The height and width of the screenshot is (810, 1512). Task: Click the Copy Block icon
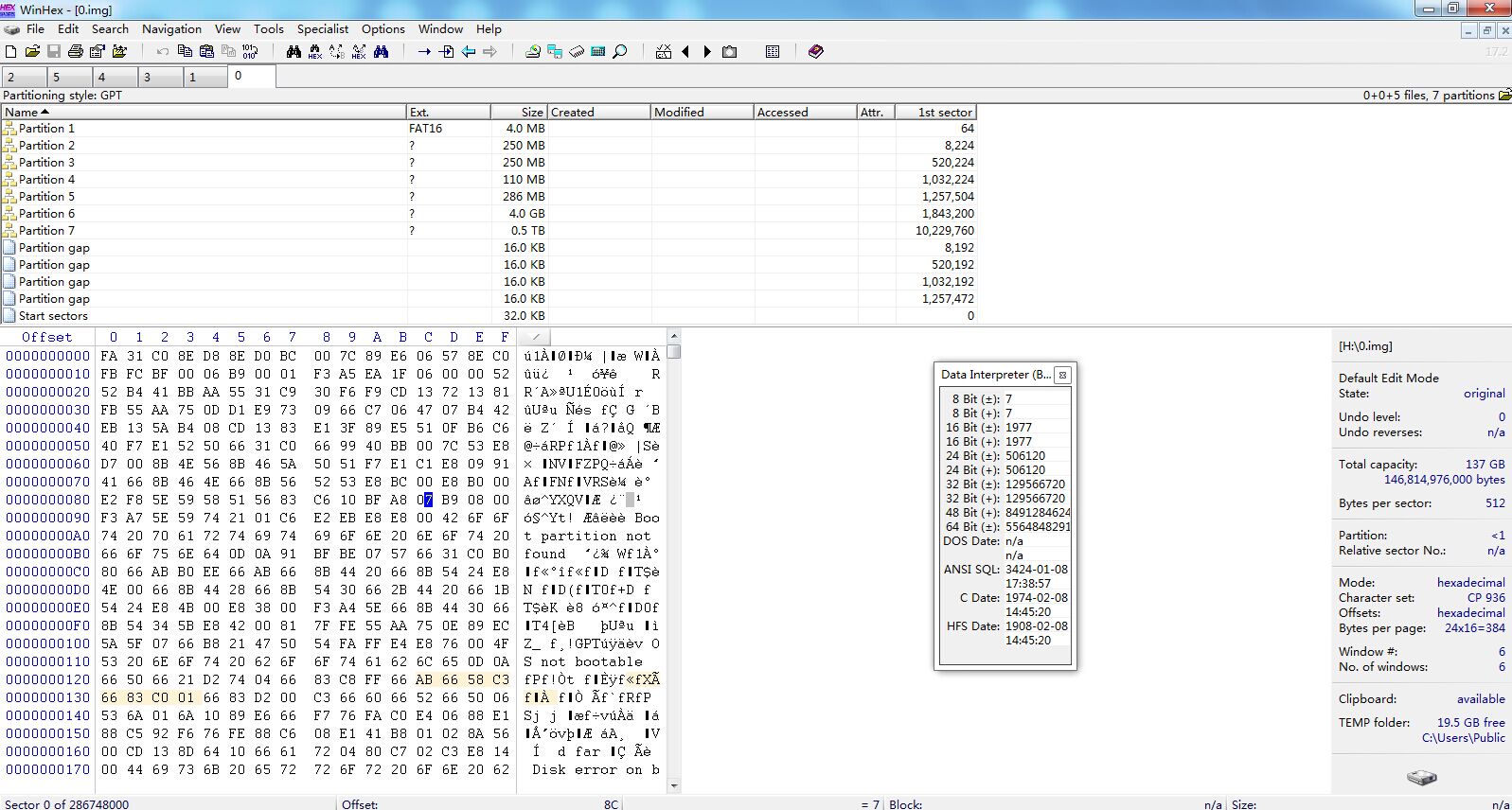click(x=185, y=51)
